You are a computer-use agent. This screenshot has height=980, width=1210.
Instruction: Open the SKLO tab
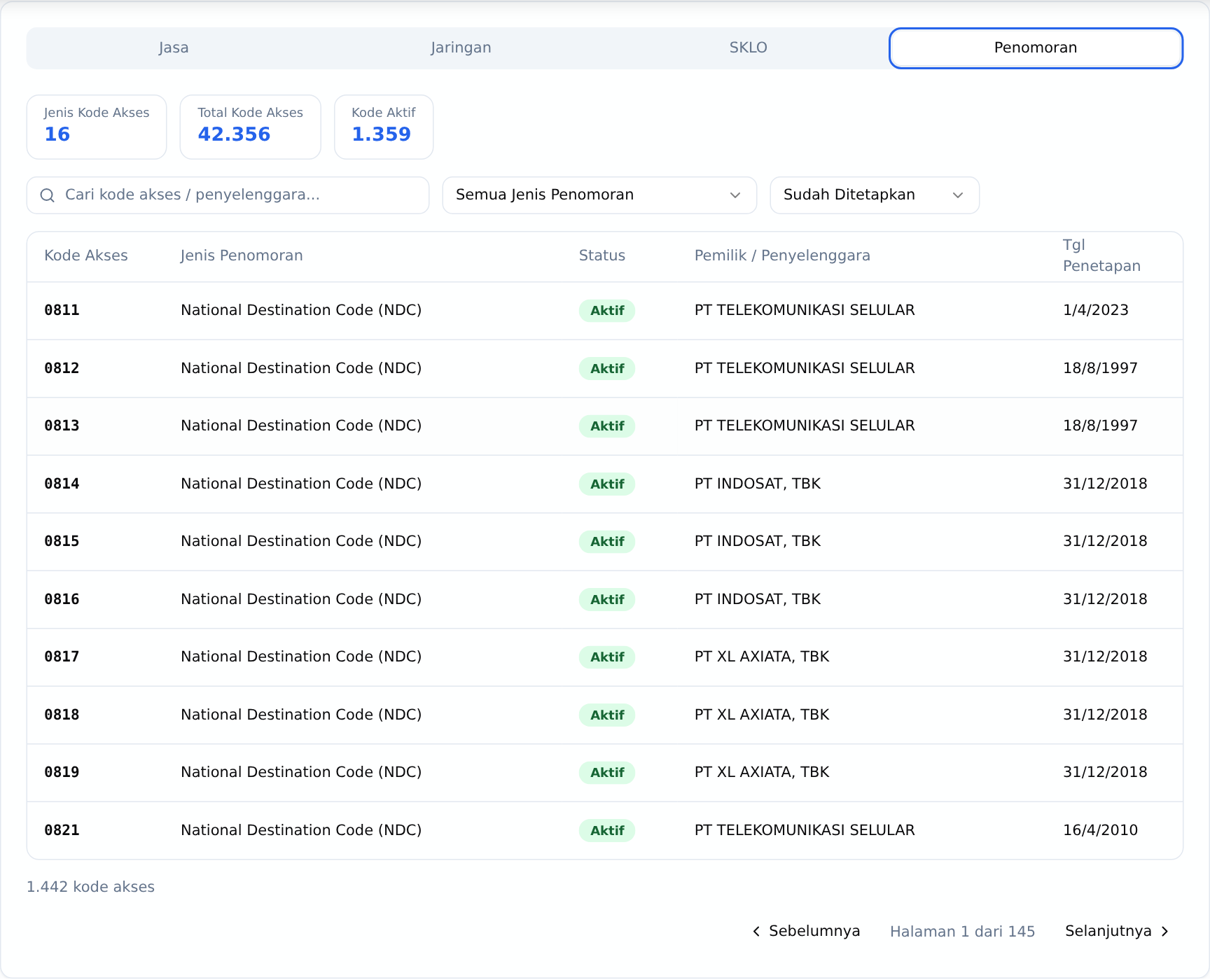pyautogui.click(x=748, y=48)
